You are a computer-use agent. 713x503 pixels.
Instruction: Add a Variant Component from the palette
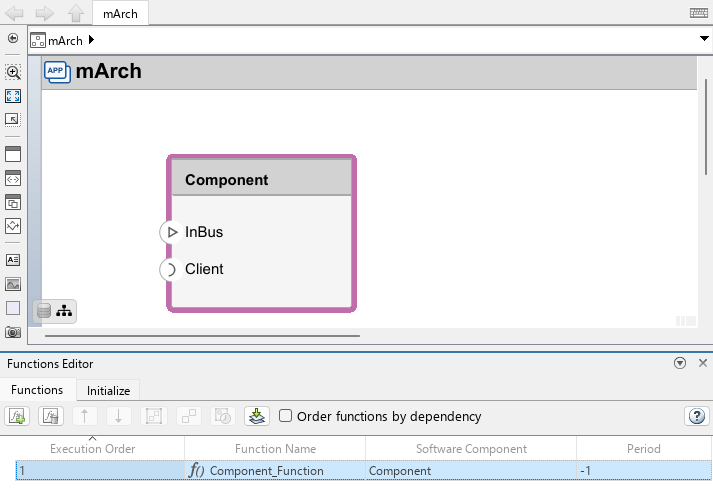click(13, 202)
